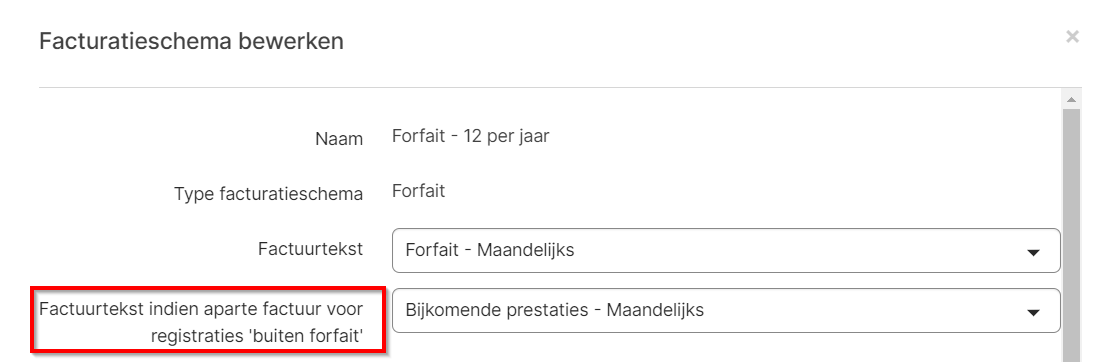Screen dimensions: 1101x362
Task: Close the Facturatieschema bewerken dialog
Action: 1072,36
